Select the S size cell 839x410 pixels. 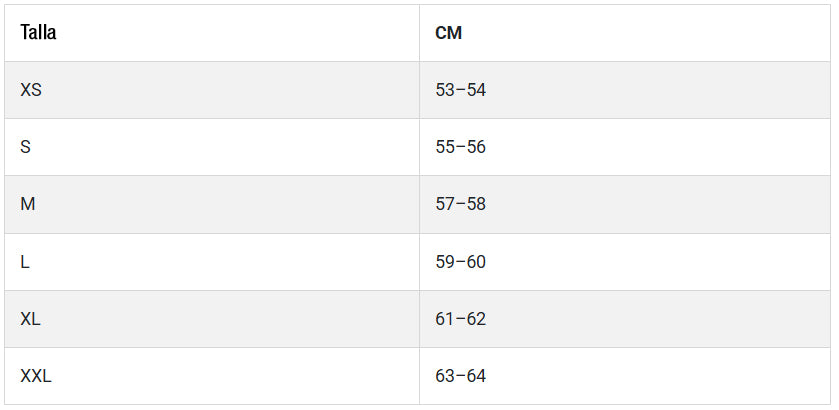26,147
